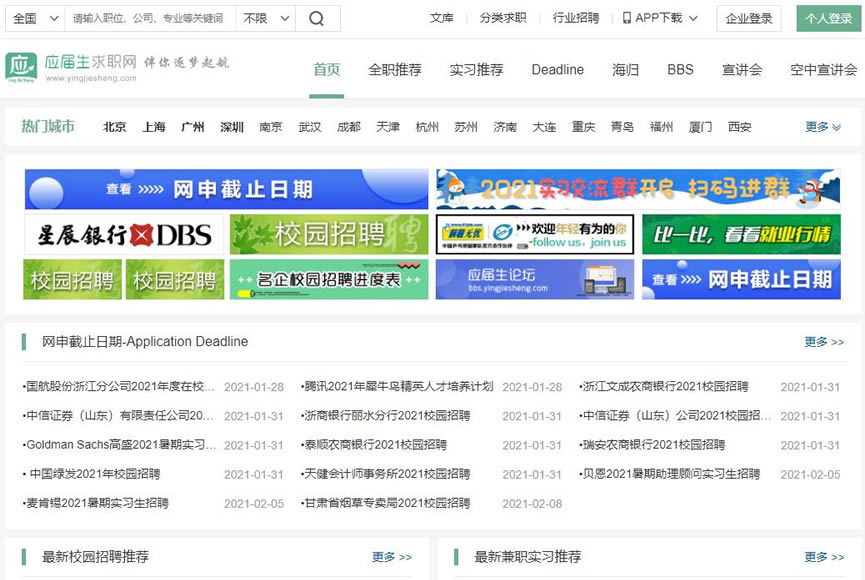
Task: Open the 比一比,看看就业行情 banner
Action: [741, 235]
